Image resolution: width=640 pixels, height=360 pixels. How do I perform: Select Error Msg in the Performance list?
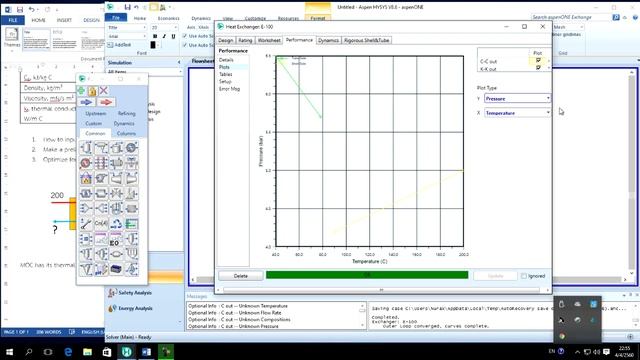pyautogui.click(x=229, y=89)
